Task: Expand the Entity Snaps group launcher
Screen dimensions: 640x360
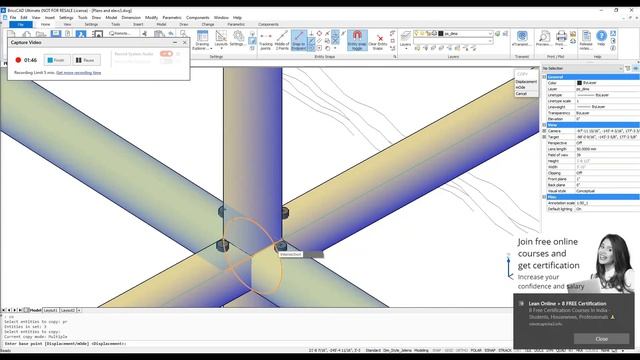Action: [395, 57]
